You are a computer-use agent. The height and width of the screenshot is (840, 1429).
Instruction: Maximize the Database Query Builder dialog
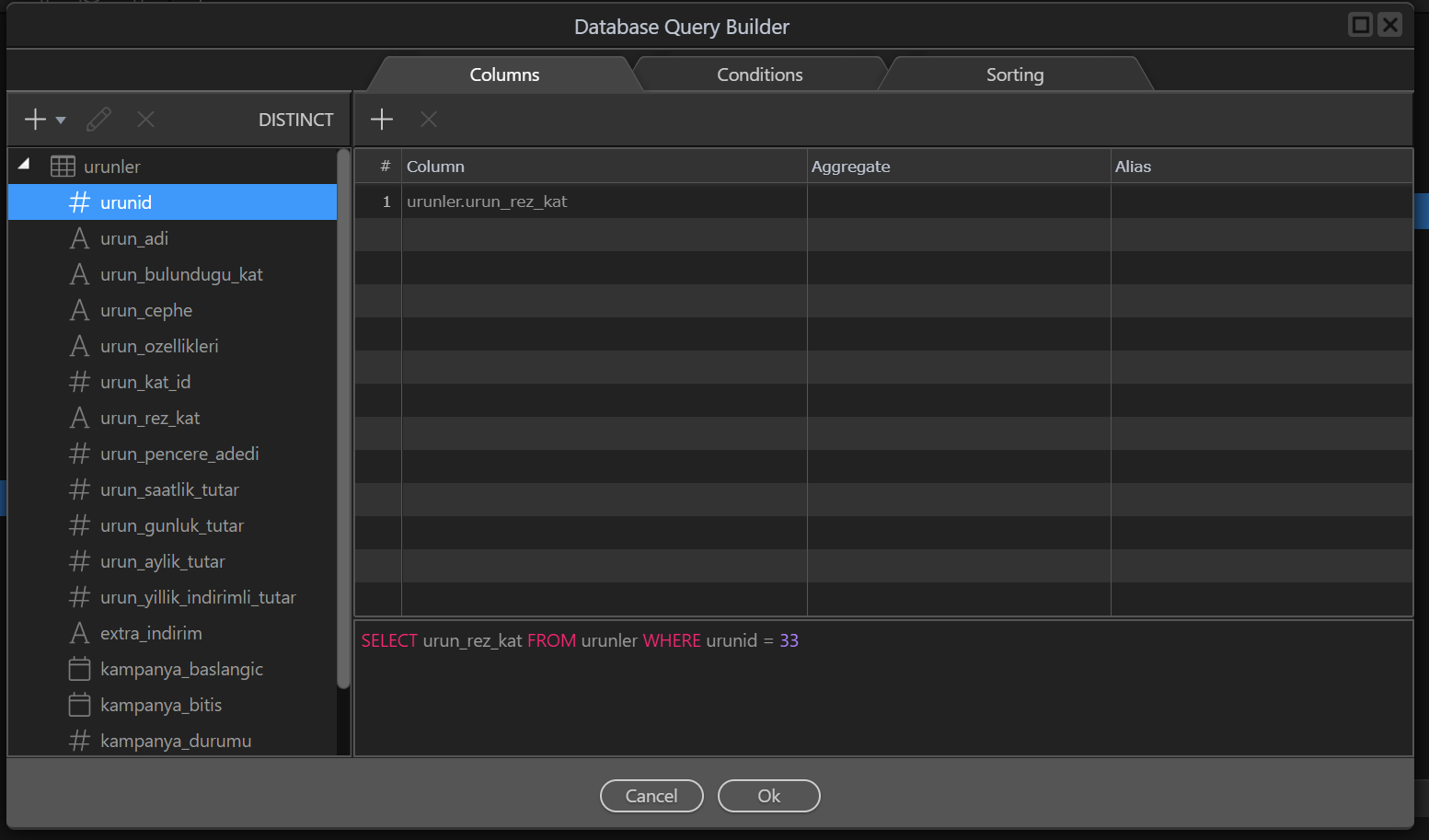(1360, 25)
